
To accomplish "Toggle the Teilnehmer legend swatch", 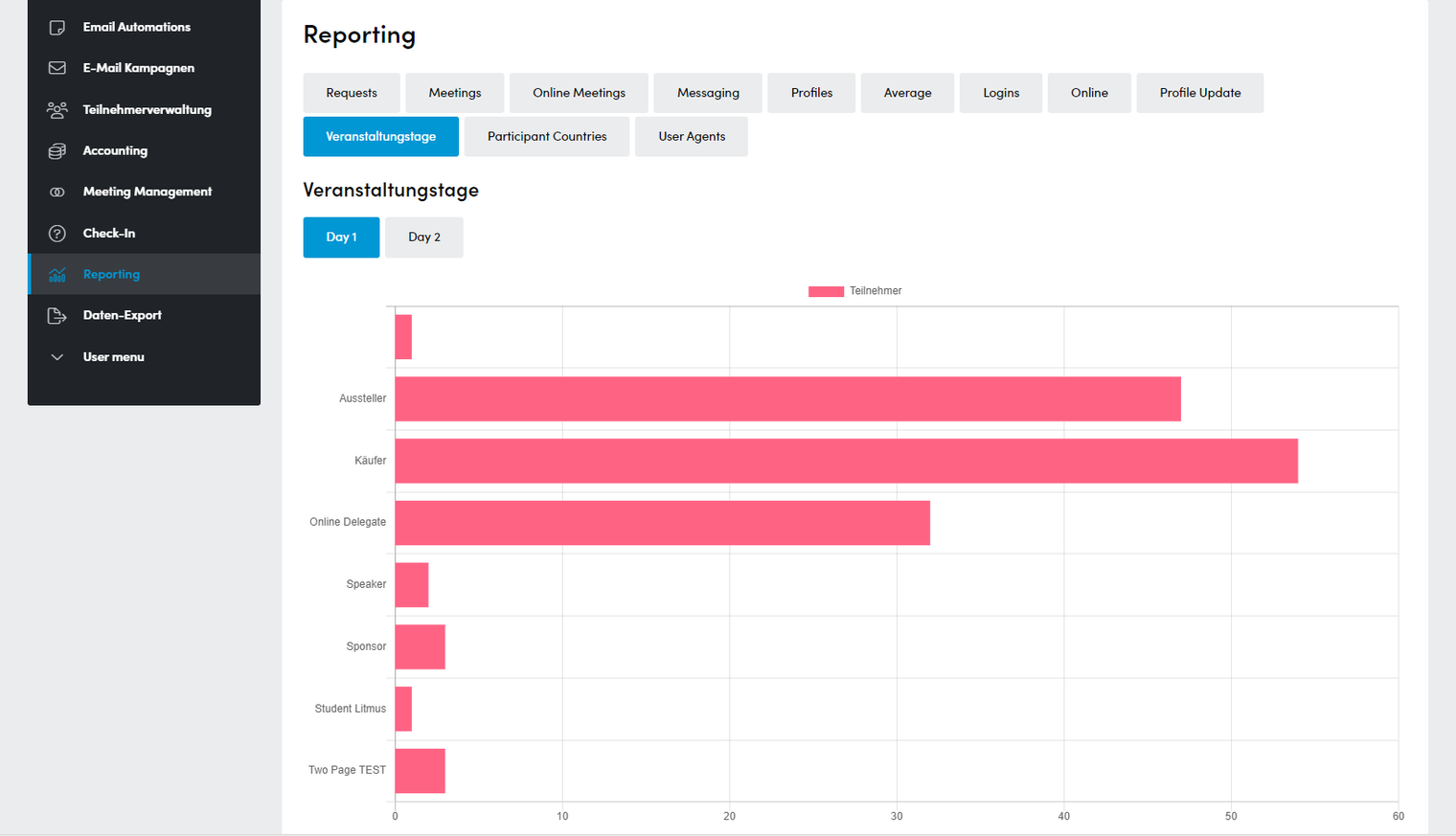I will (826, 291).
